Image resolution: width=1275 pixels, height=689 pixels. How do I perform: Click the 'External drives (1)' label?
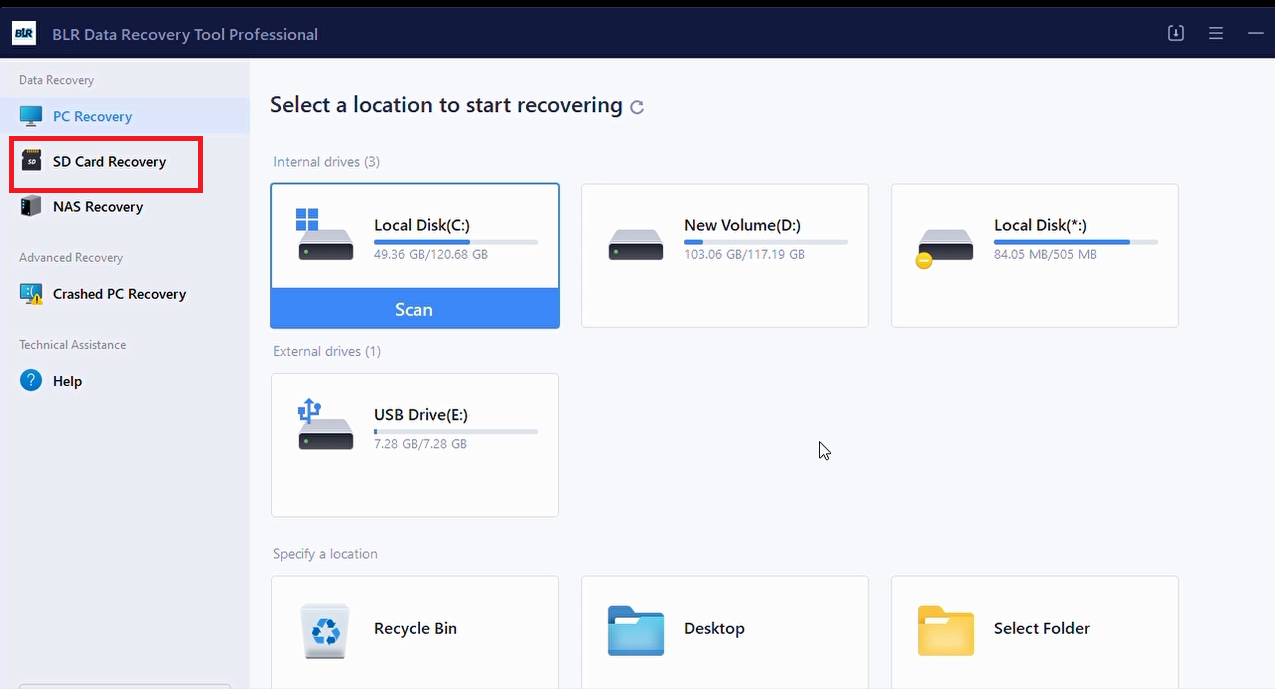tap(327, 351)
